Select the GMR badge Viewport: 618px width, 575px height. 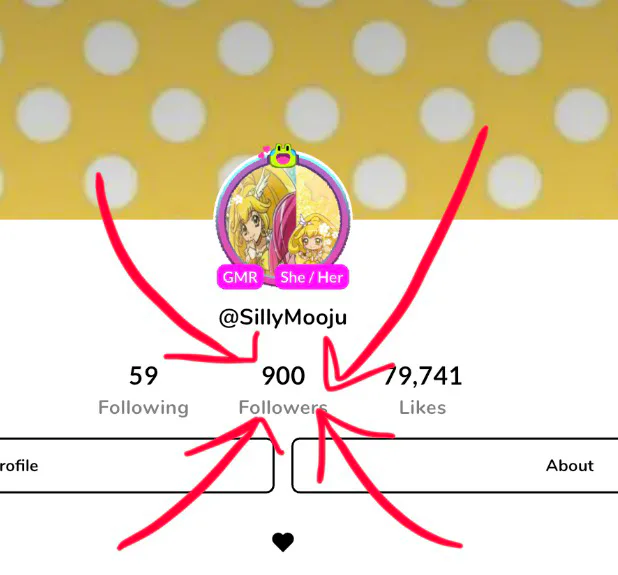coord(240,277)
